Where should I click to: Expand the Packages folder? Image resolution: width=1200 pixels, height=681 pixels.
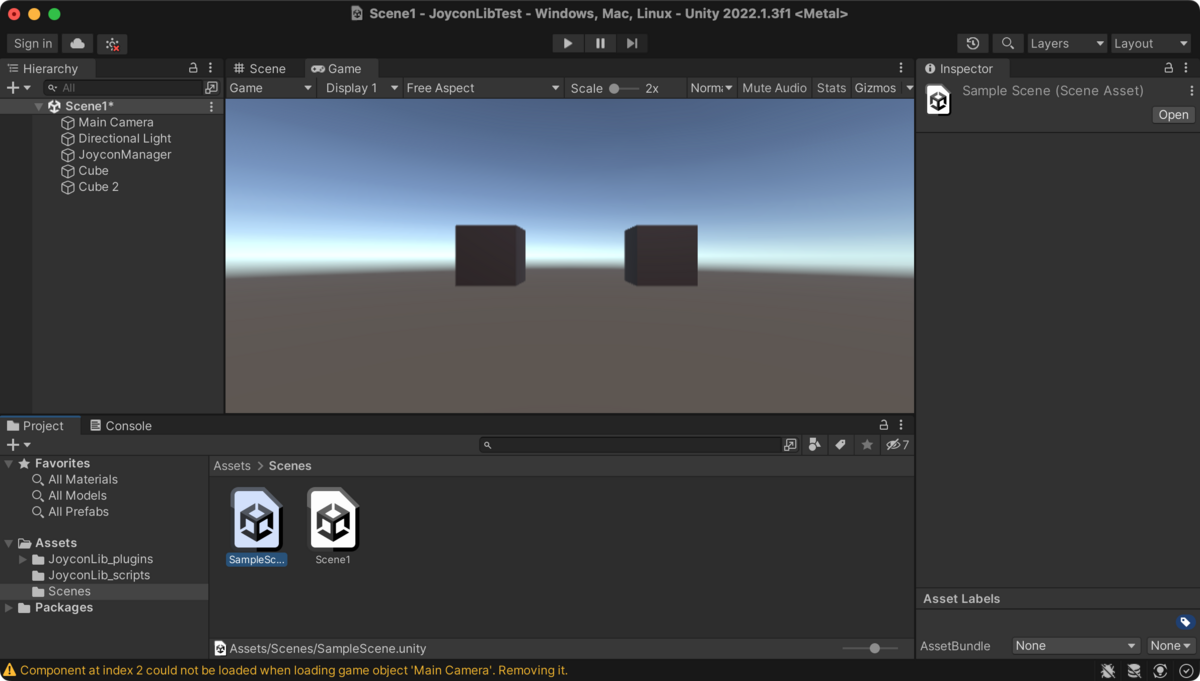pos(9,607)
